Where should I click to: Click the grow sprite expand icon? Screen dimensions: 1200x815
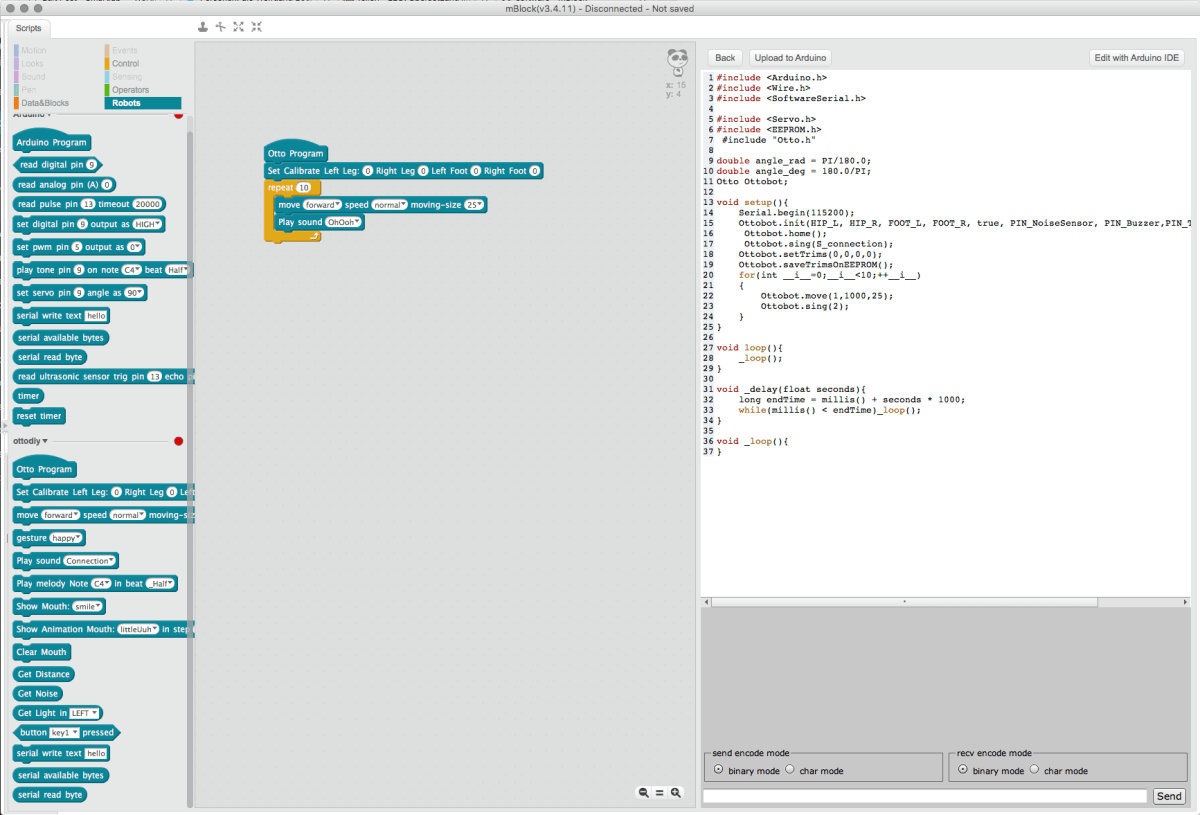pos(239,27)
